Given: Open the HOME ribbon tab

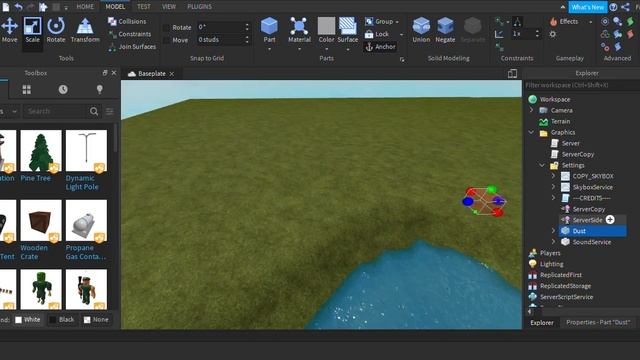Looking at the screenshot, I should pyautogui.click(x=85, y=7).
